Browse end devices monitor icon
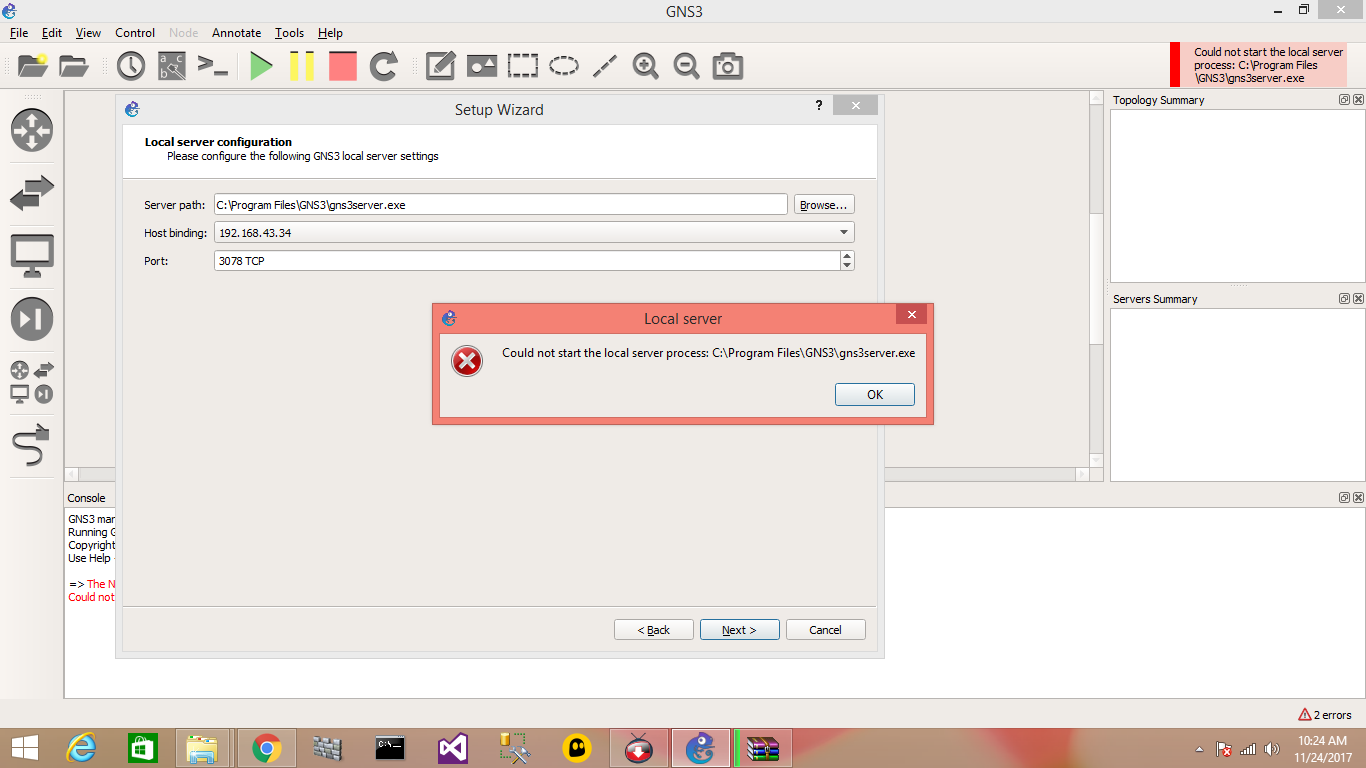The height and width of the screenshot is (768, 1366). coord(32,256)
